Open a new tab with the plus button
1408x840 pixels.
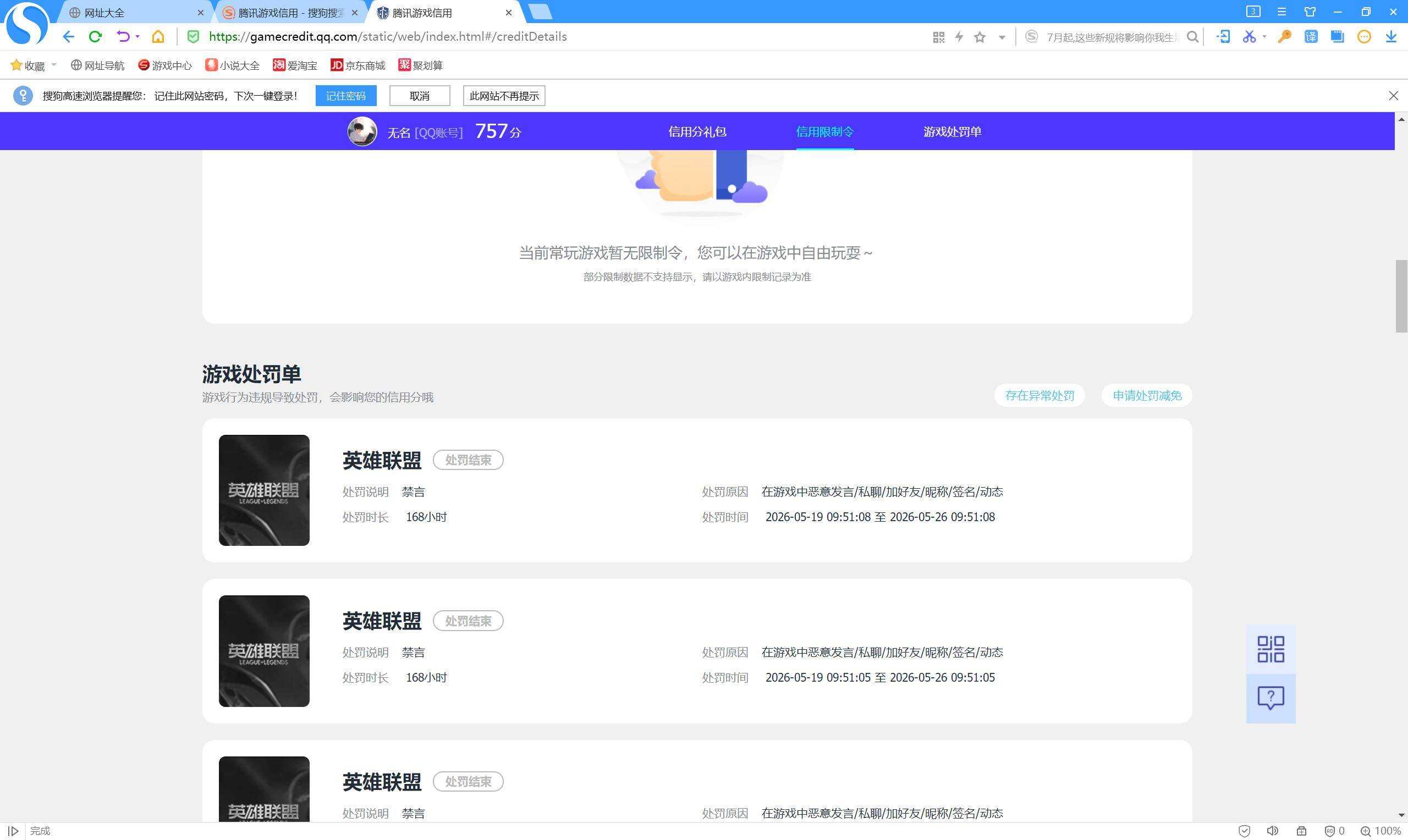coord(540,12)
